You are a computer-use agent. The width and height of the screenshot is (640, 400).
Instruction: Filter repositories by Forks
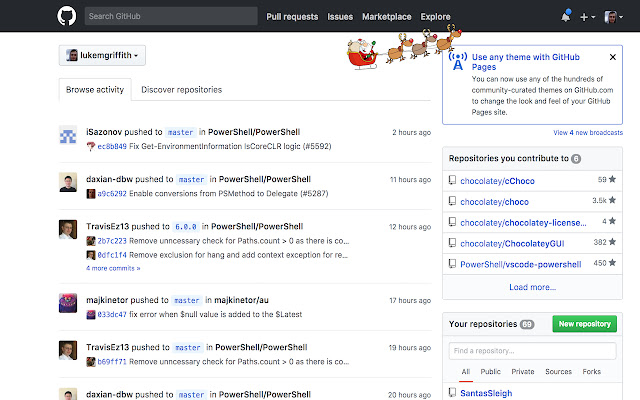591,371
